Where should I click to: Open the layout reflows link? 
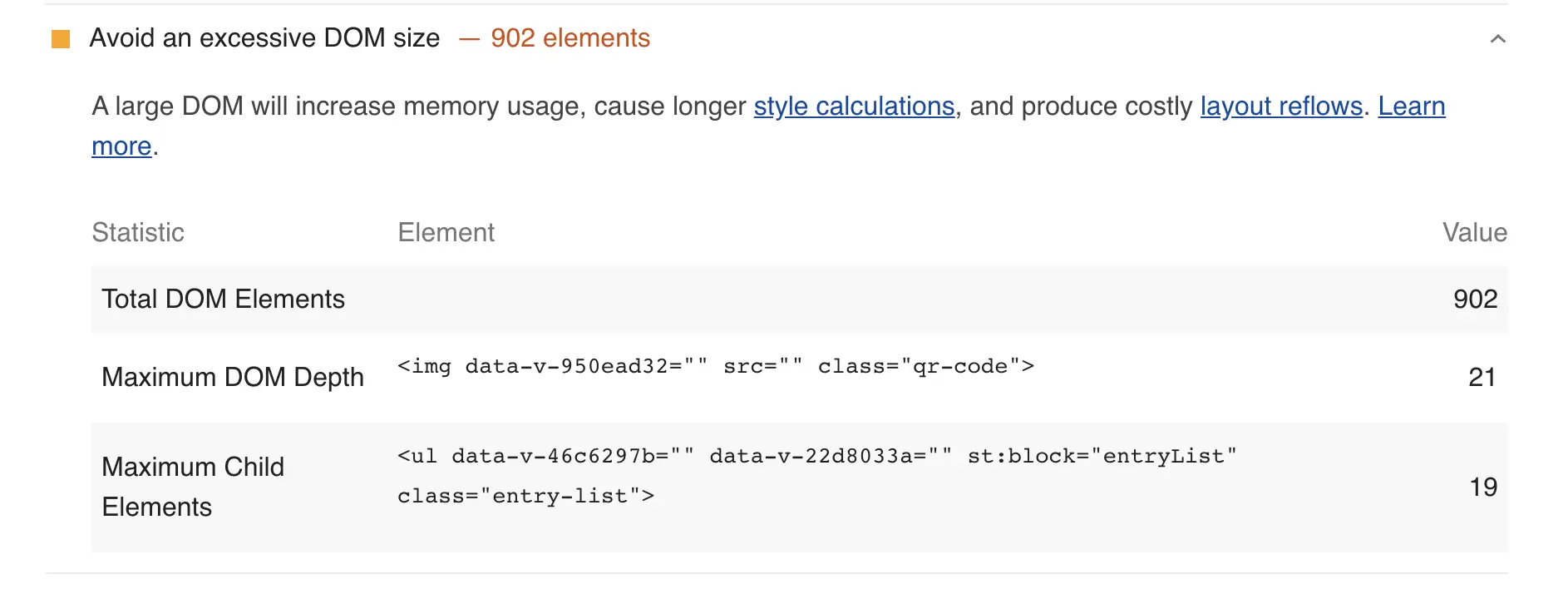[1281, 106]
